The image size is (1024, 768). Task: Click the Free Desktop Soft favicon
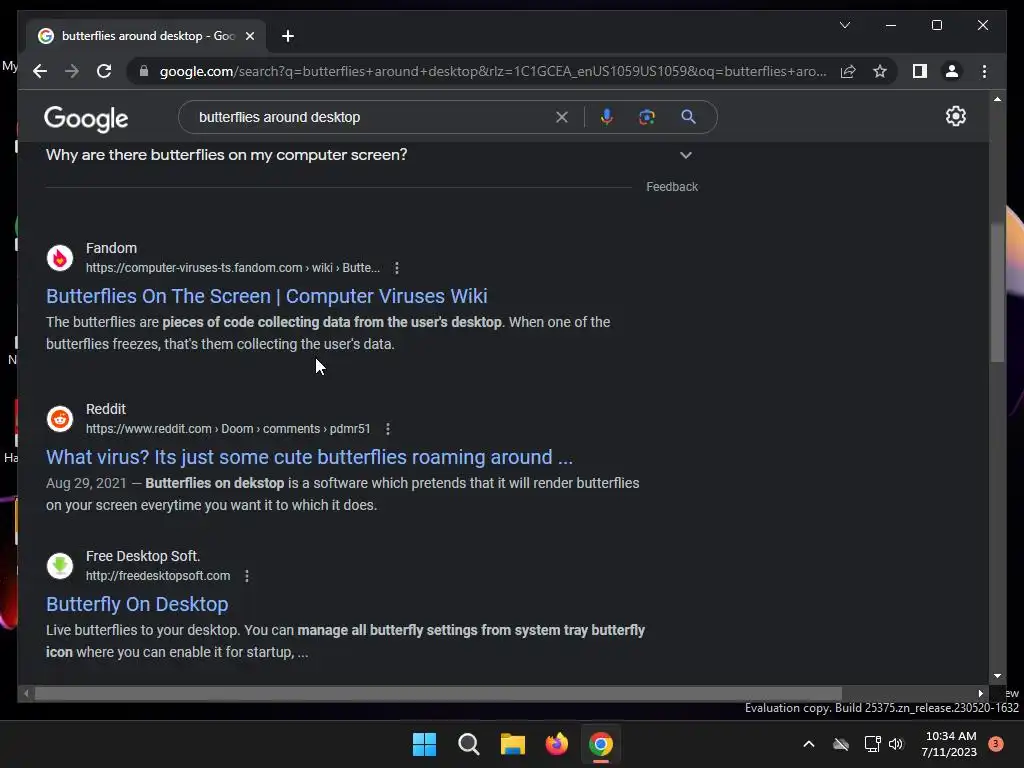tap(60, 566)
